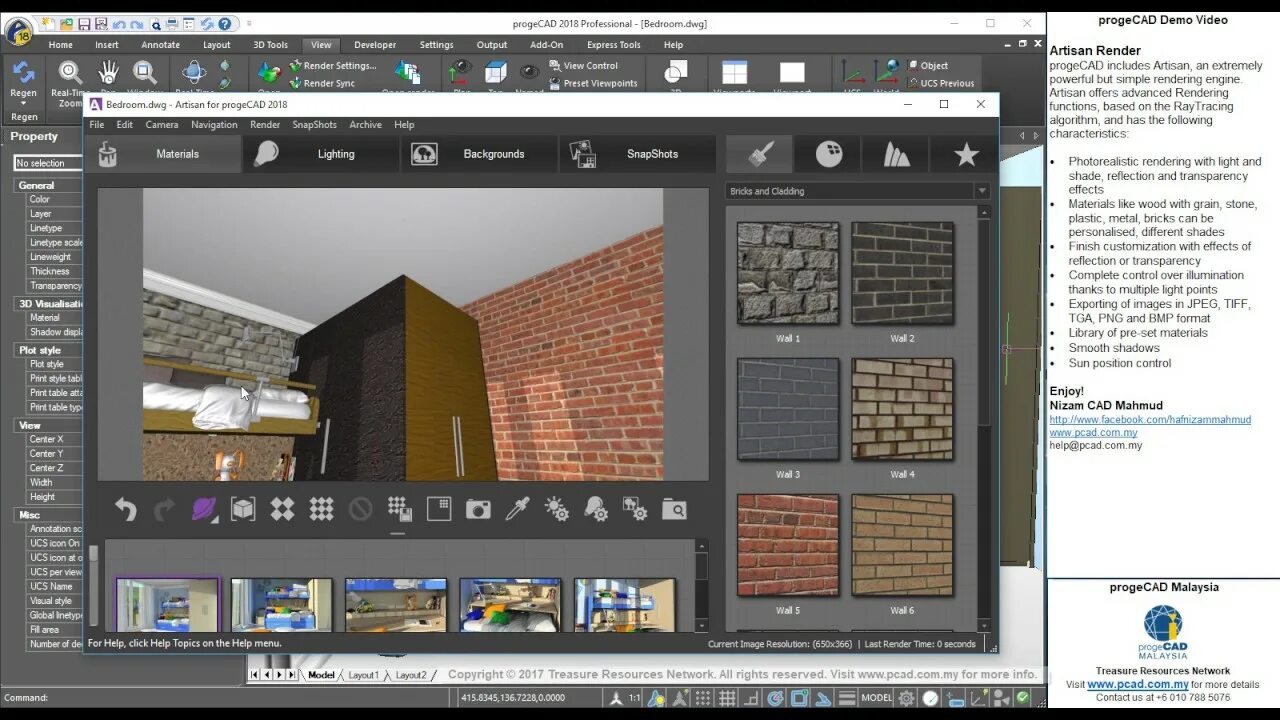
Task: Toggle lineweight display in status bar
Action: tap(847, 698)
